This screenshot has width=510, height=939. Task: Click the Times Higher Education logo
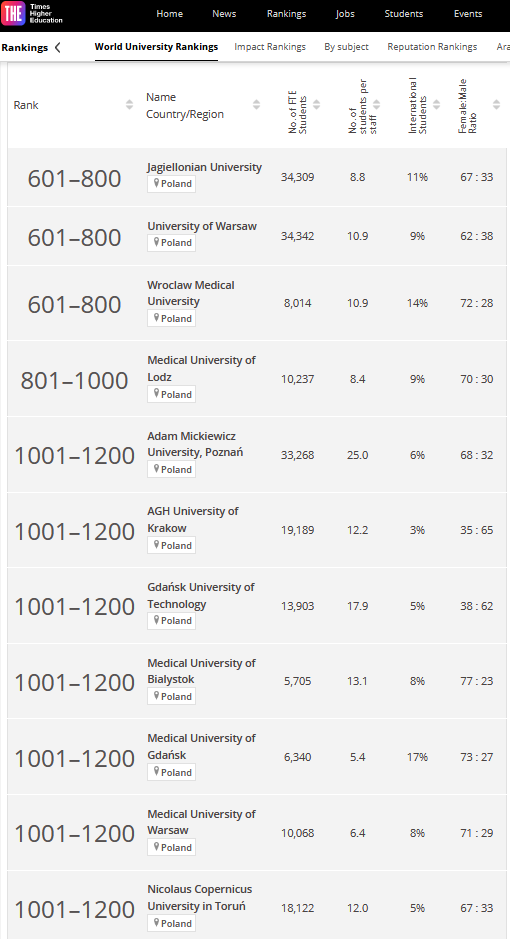click(32, 13)
